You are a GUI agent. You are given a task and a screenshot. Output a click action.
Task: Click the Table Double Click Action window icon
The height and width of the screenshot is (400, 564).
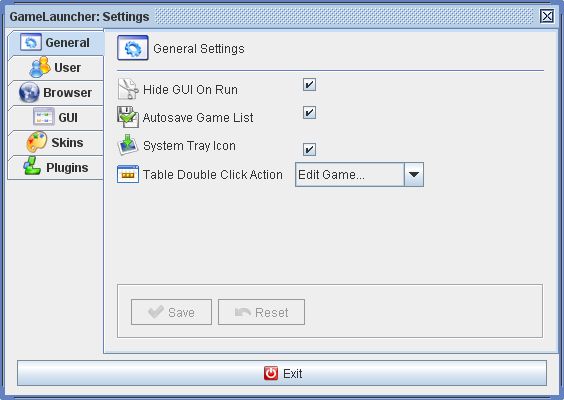tap(128, 174)
